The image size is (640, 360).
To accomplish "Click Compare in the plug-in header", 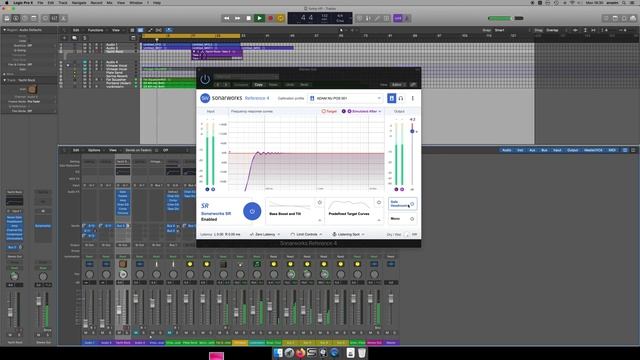I will (241, 84).
